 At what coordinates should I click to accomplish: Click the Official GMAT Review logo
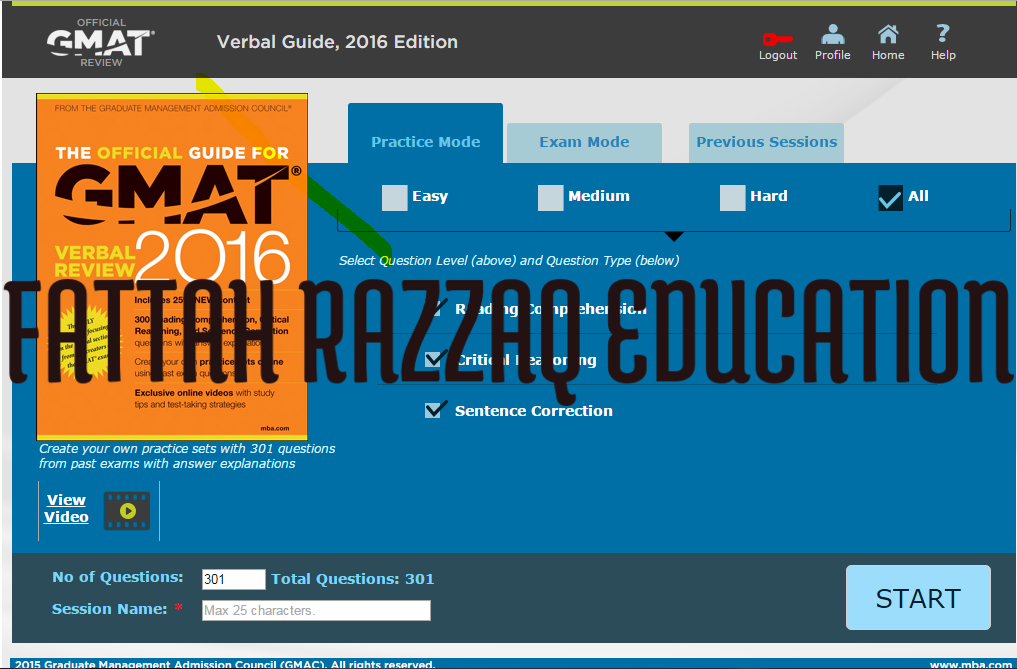pos(101,43)
